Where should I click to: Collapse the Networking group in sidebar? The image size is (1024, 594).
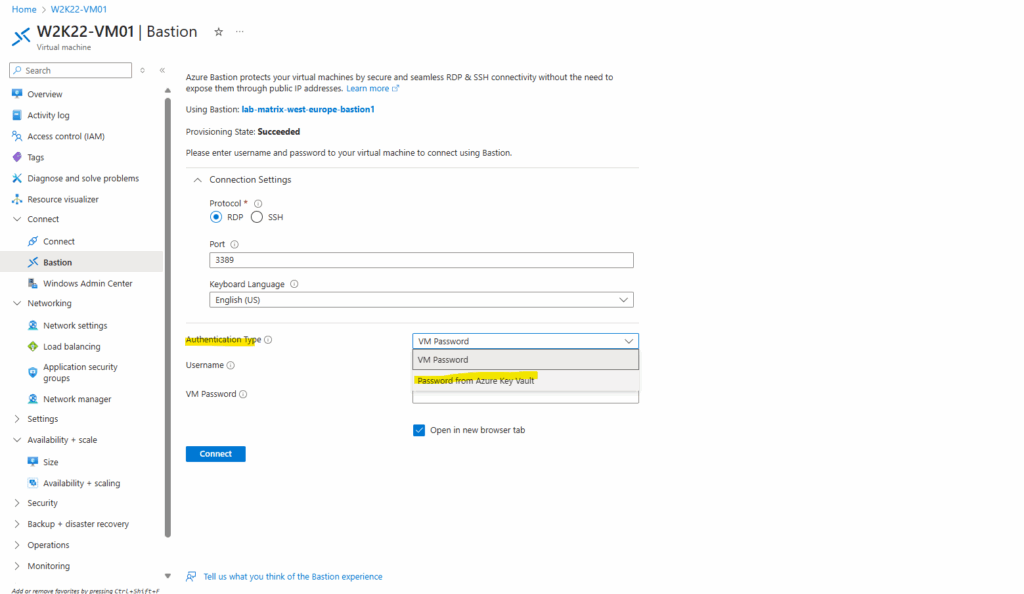coord(17,303)
